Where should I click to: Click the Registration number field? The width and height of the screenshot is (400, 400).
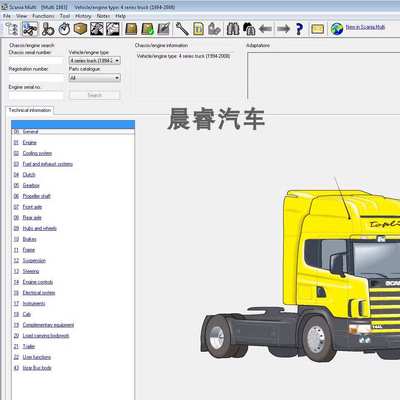click(x=36, y=78)
